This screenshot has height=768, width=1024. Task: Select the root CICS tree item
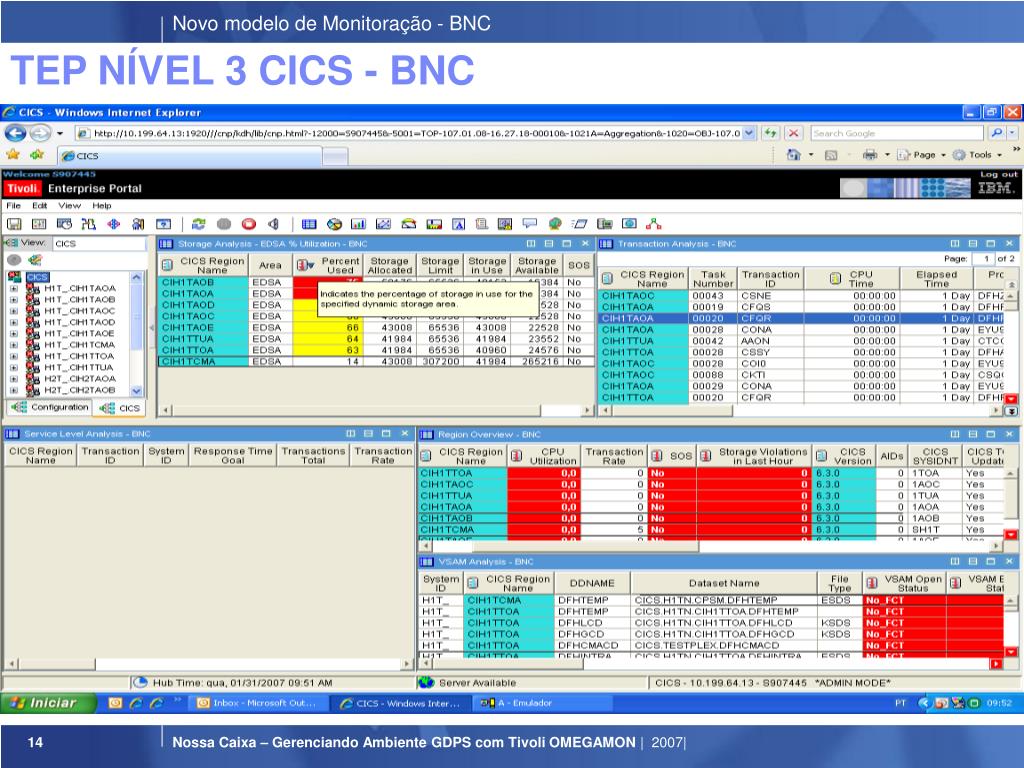tap(37, 277)
